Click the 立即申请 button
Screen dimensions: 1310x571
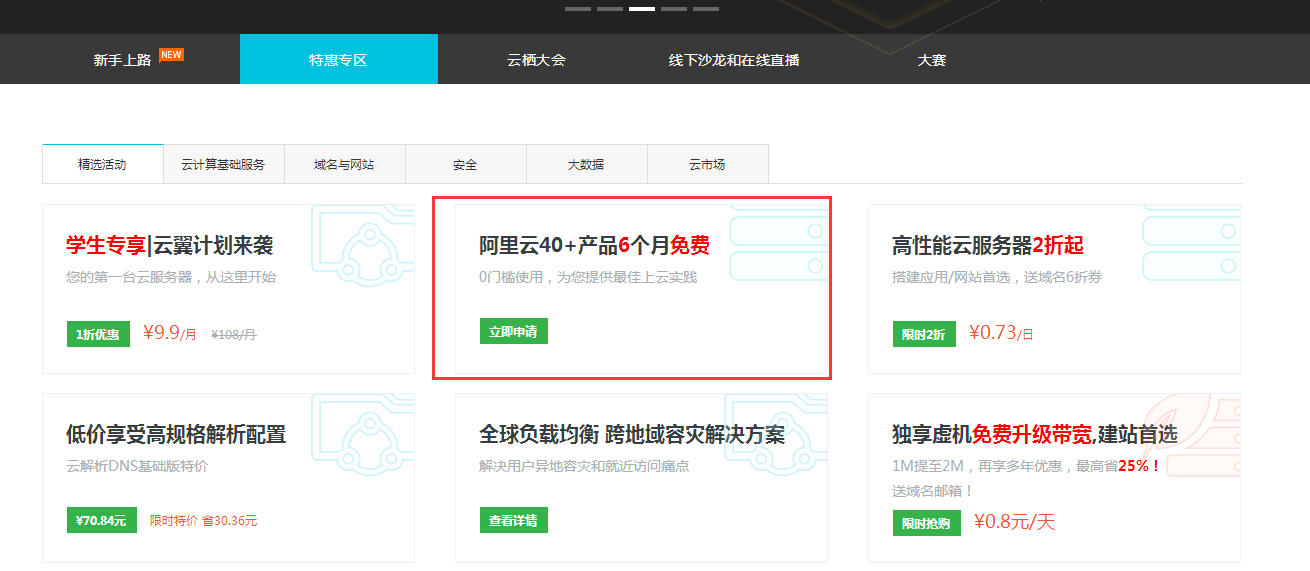(513, 331)
